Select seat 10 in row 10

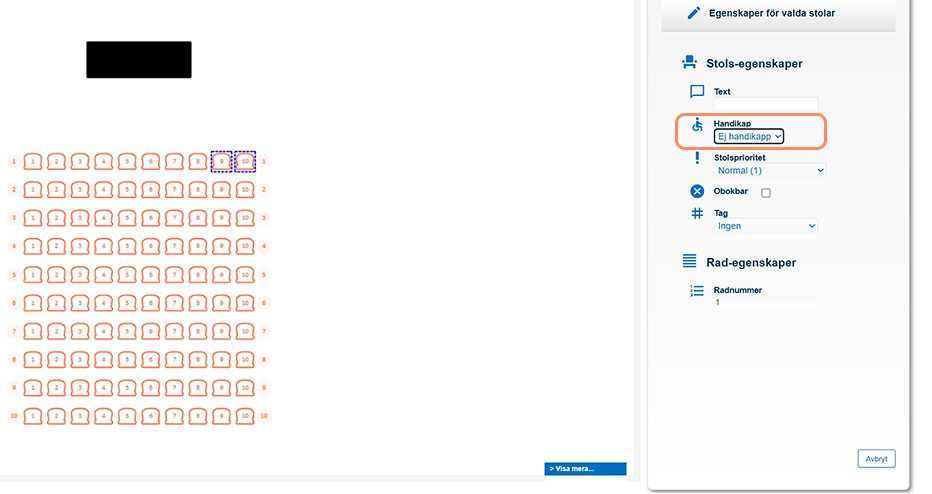click(x=245, y=416)
